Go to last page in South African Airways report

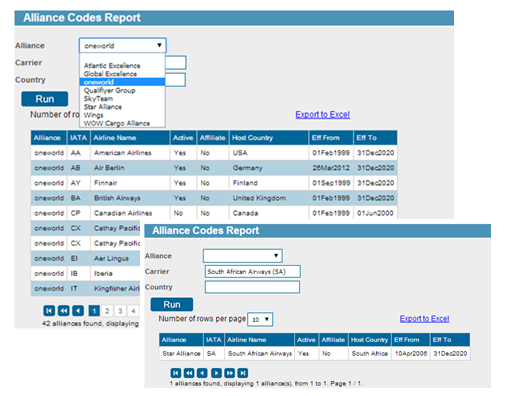tap(243, 373)
